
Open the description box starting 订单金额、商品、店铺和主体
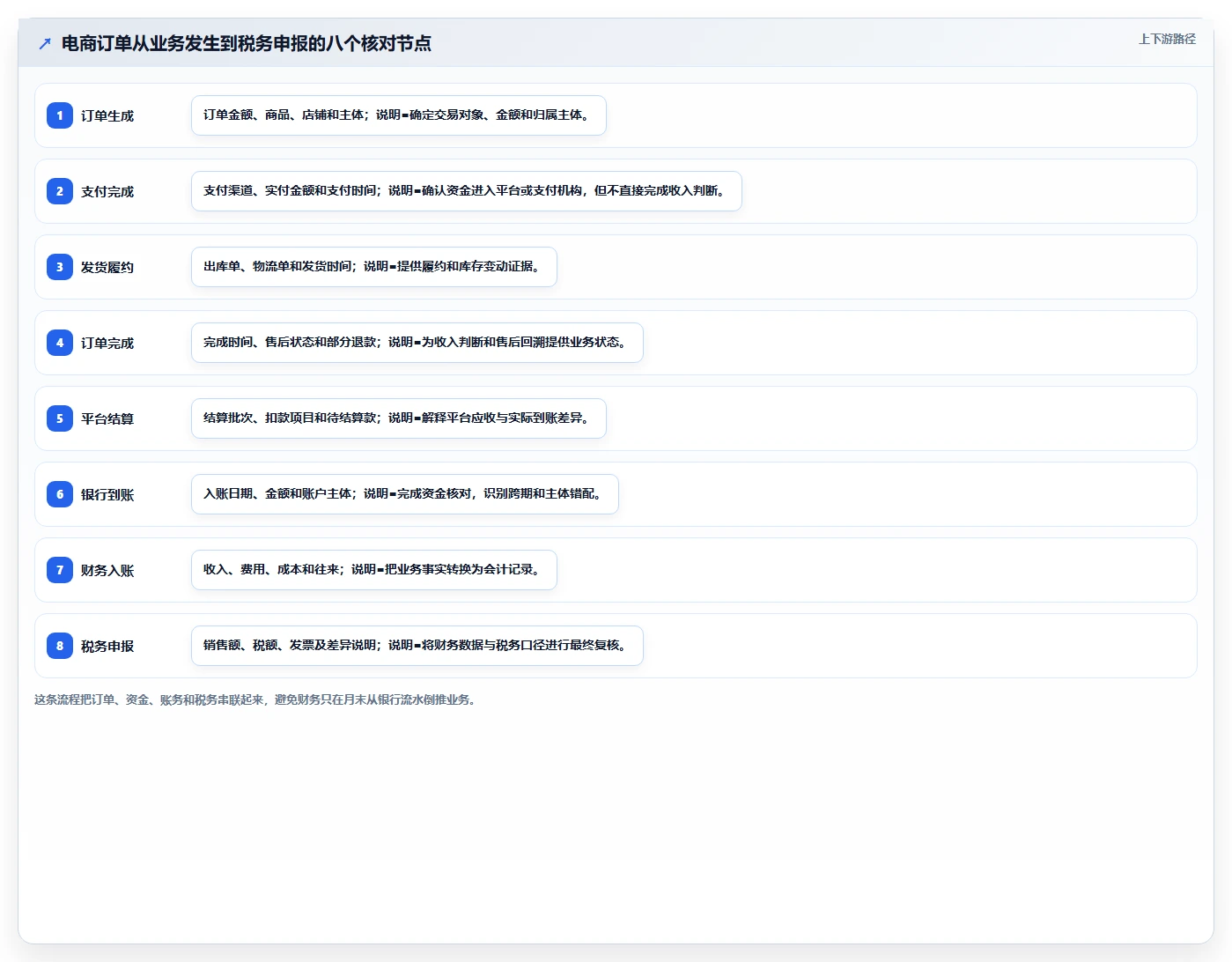coord(399,115)
